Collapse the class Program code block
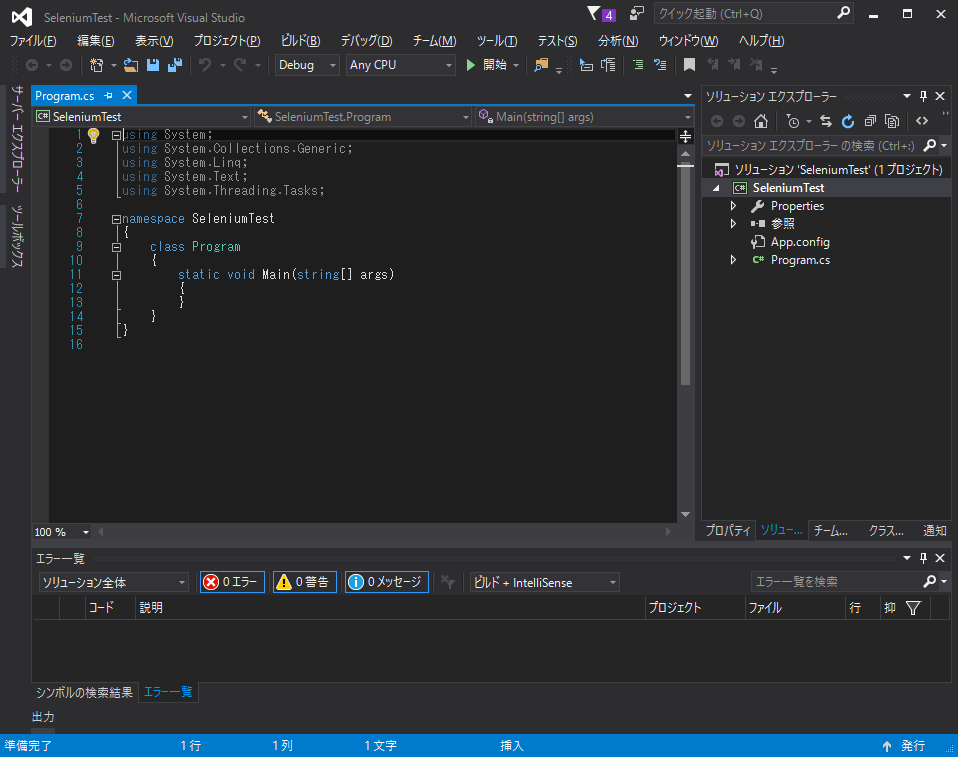The image size is (958, 757). pos(116,247)
